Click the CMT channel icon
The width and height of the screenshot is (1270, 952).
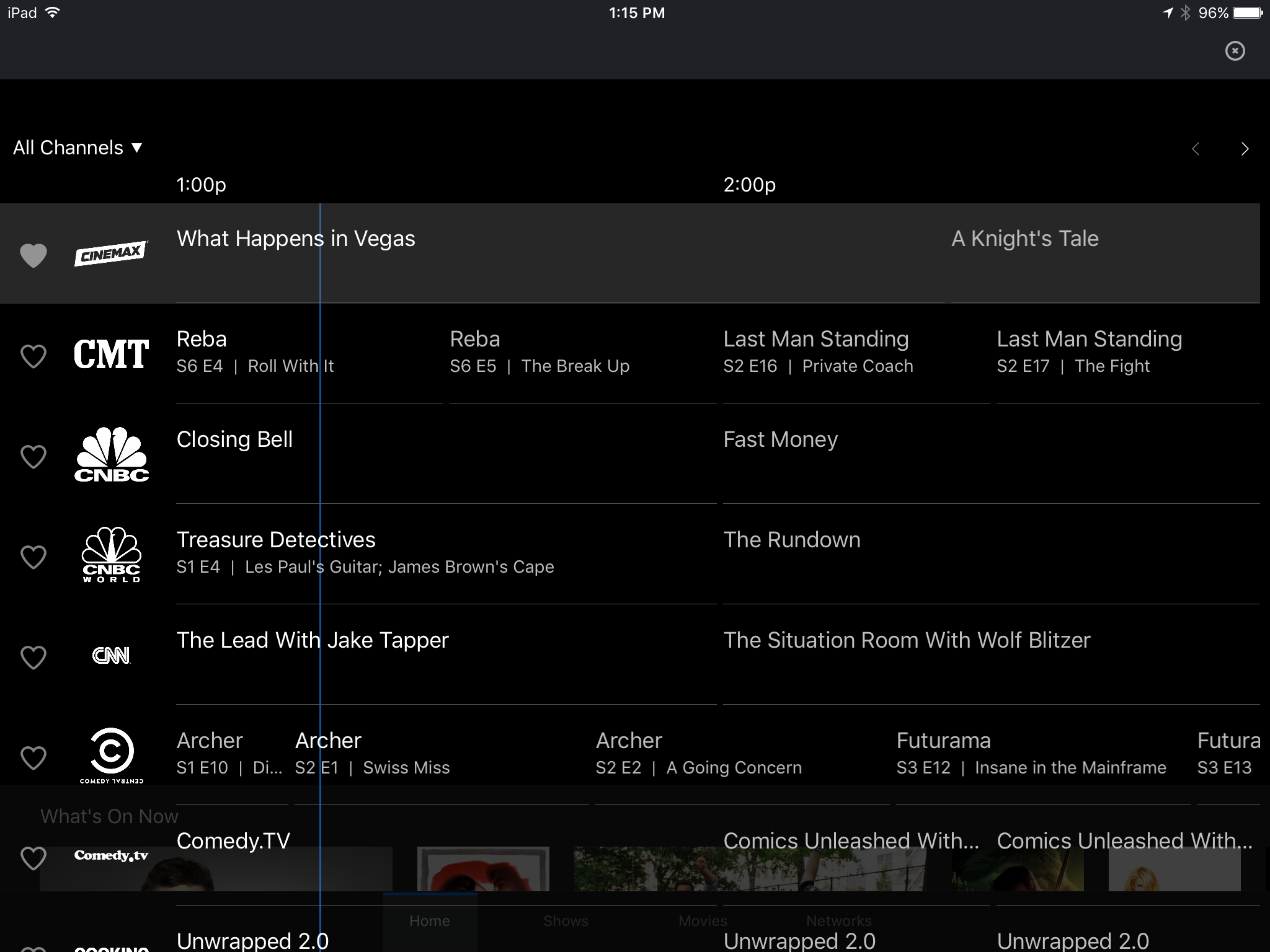[110, 355]
